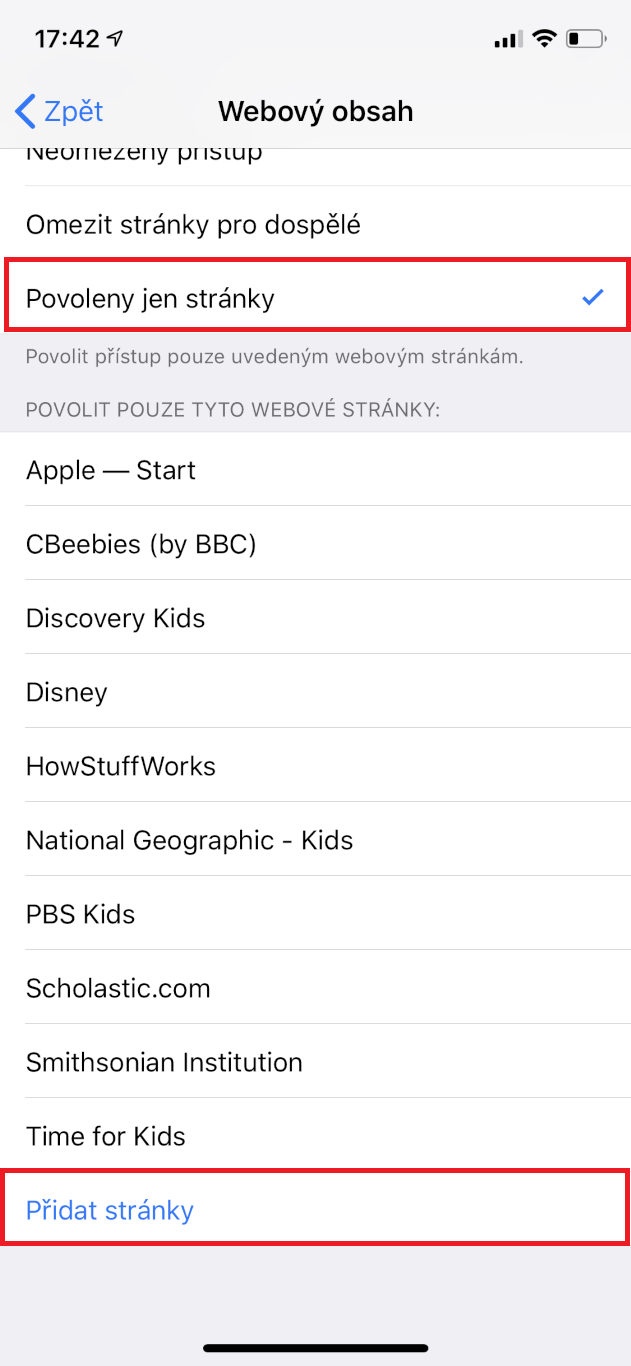631x1366 pixels.
Task: Tap the Přidat stránky link
Action: 110,1210
